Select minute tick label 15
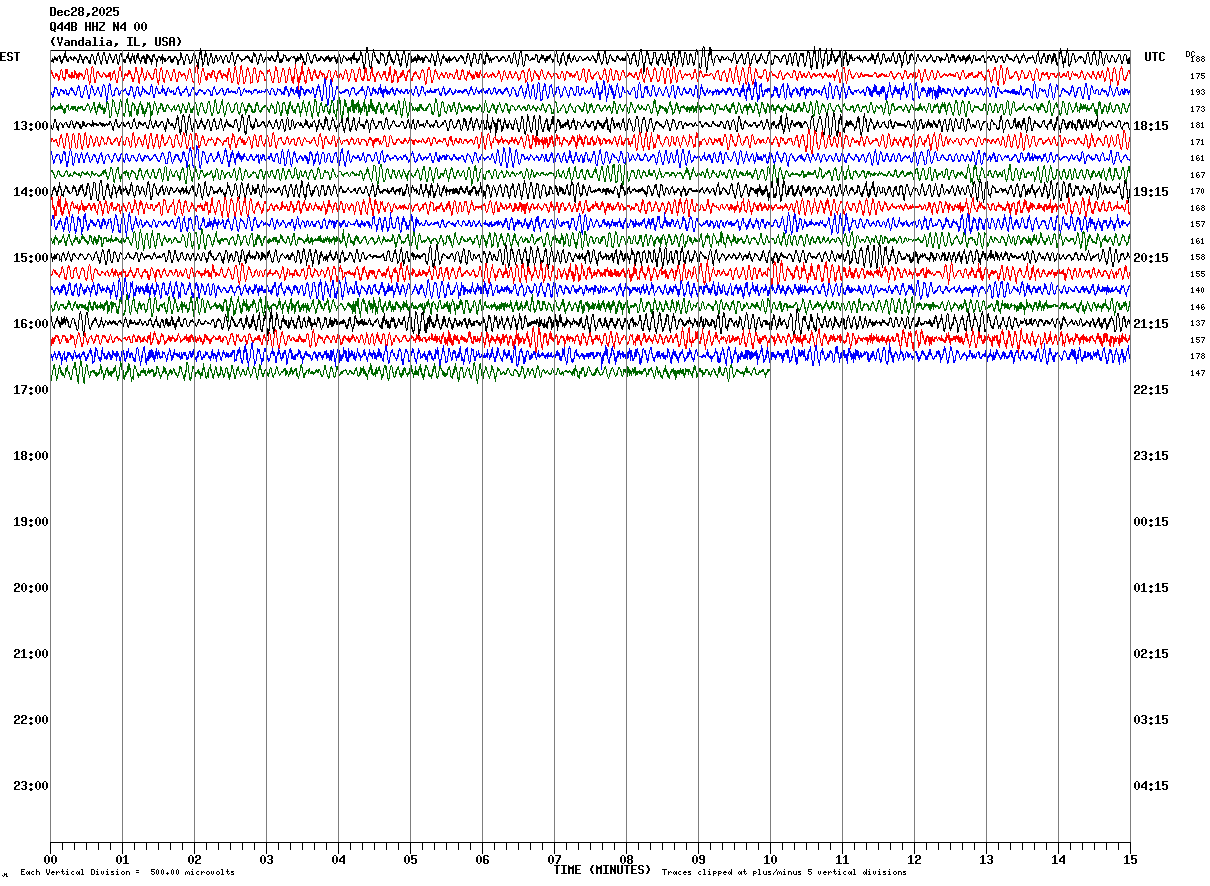 (1130, 860)
